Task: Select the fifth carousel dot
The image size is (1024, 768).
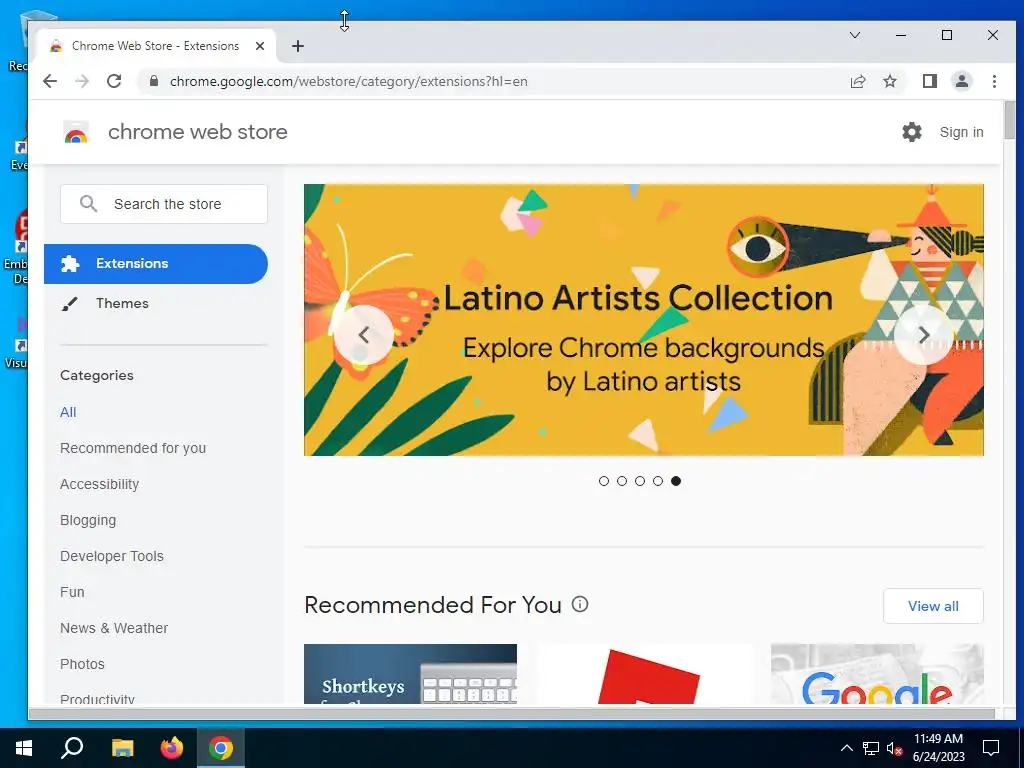Action: pos(676,481)
